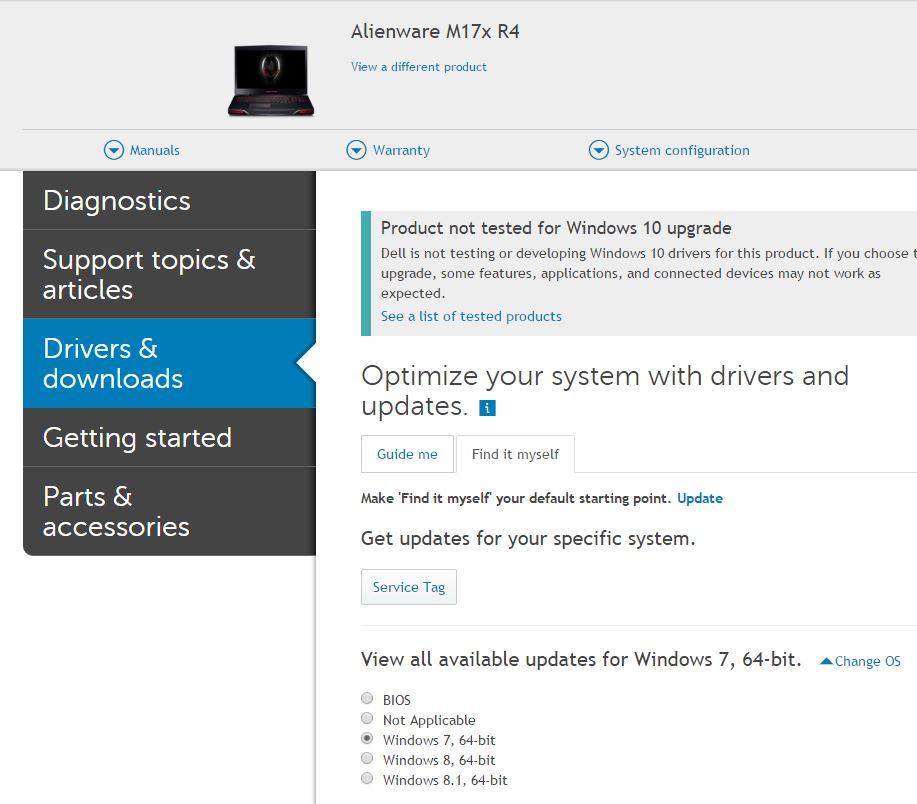Open Parts & accessories section
Viewport: 917px width, 804px height.
coord(170,511)
